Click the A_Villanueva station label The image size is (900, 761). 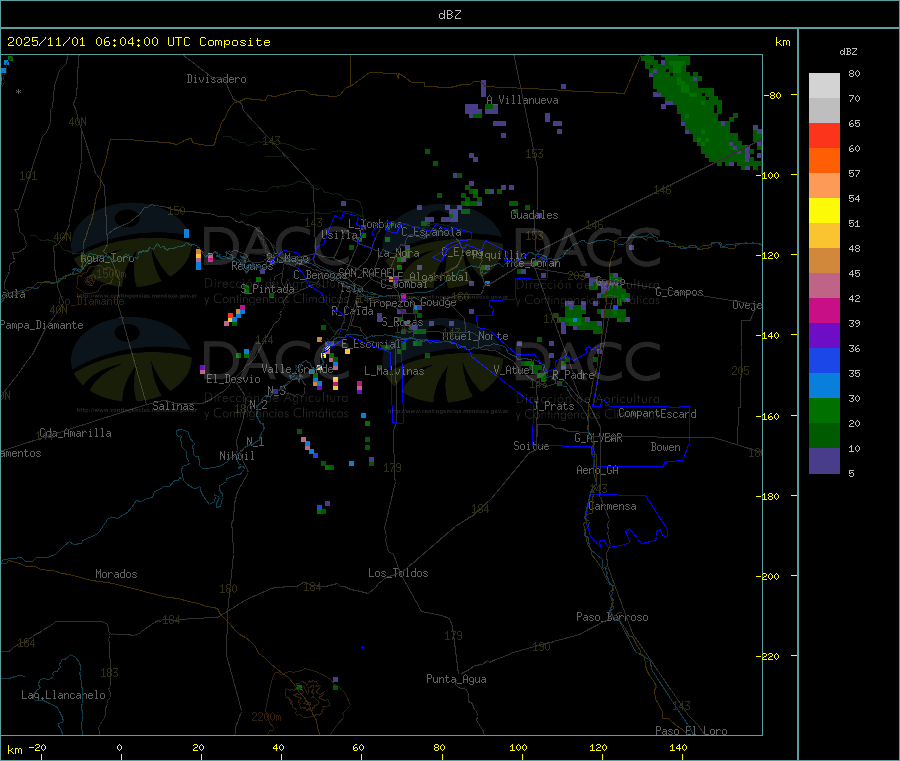coord(522,100)
